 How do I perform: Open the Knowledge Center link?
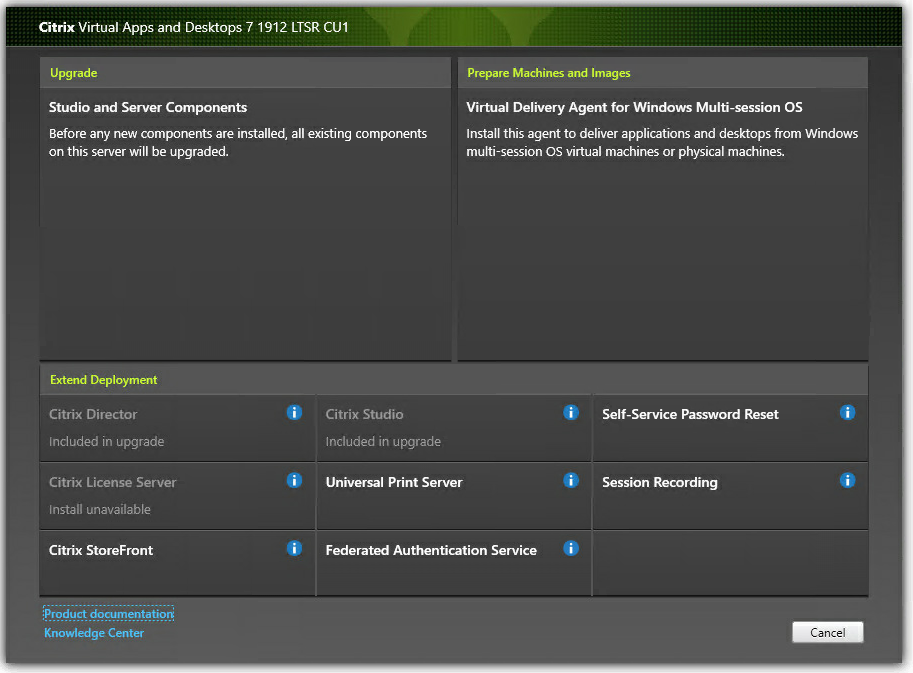click(x=94, y=633)
